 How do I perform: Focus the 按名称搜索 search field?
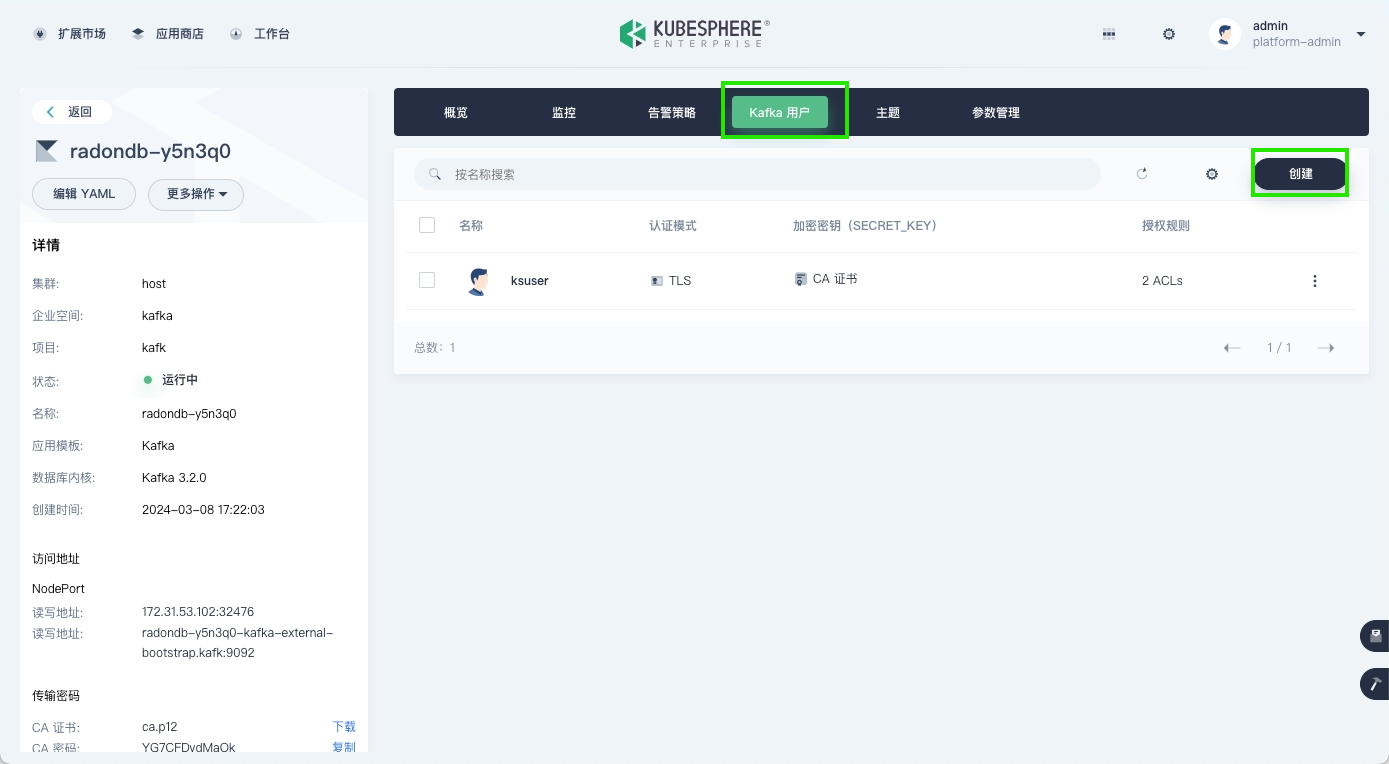point(760,174)
